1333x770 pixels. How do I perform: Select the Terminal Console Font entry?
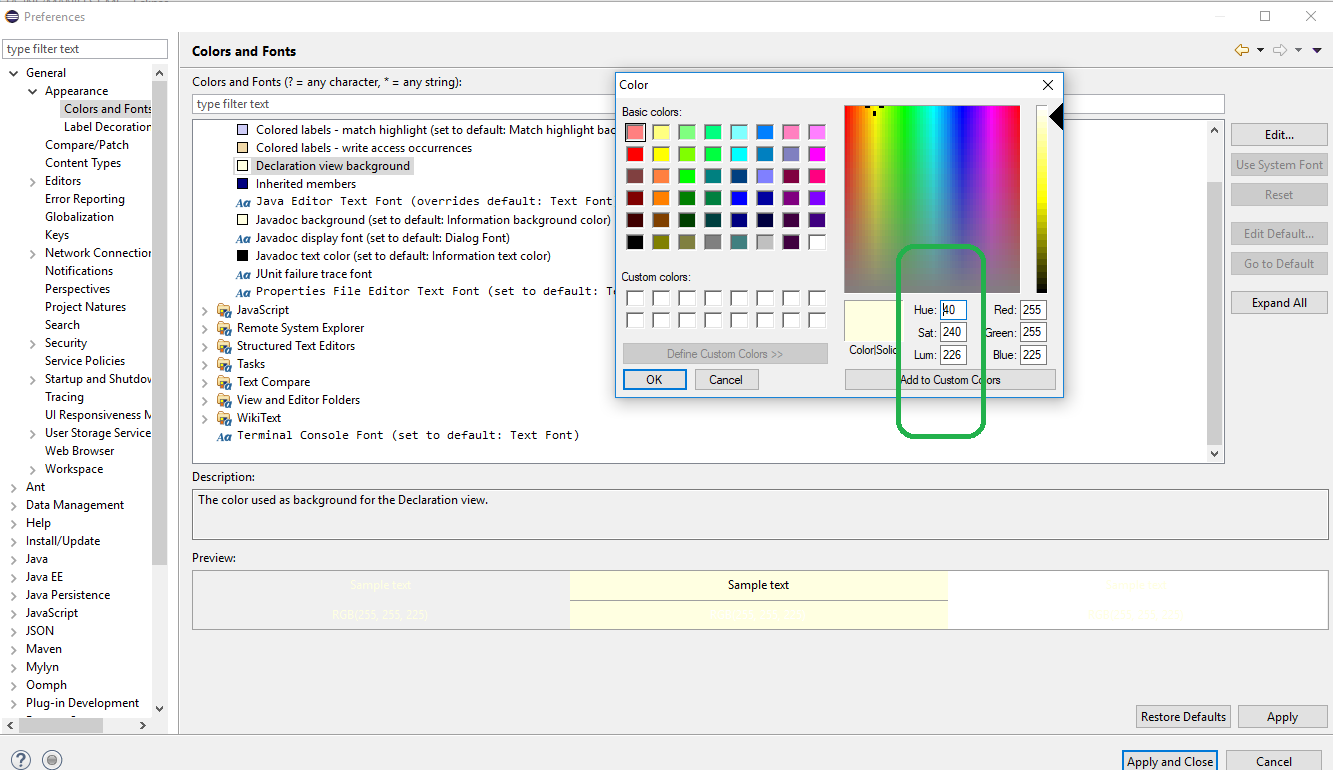pyautogui.click(x=398, y=436)
